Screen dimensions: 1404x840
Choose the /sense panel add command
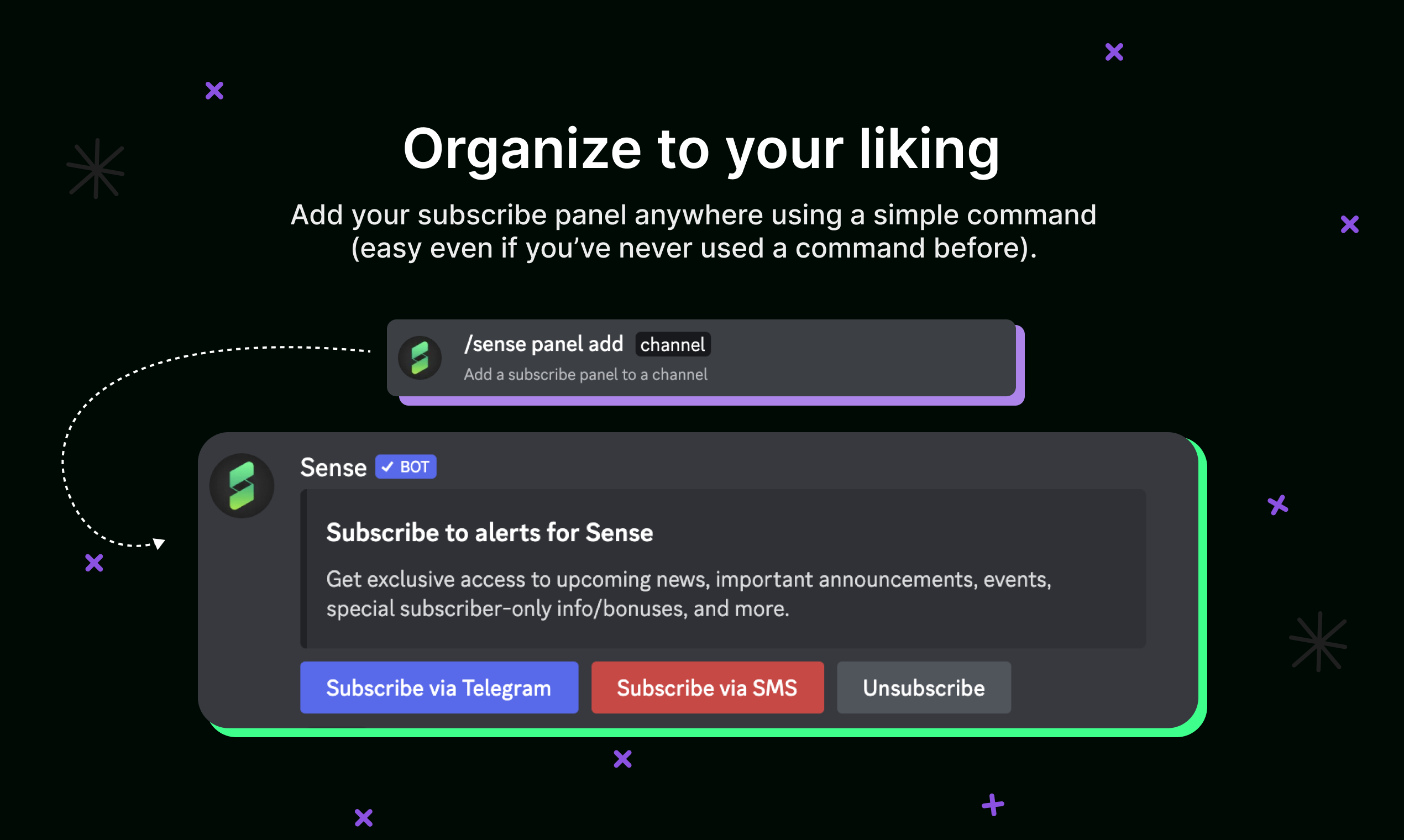tap(543, 344)
